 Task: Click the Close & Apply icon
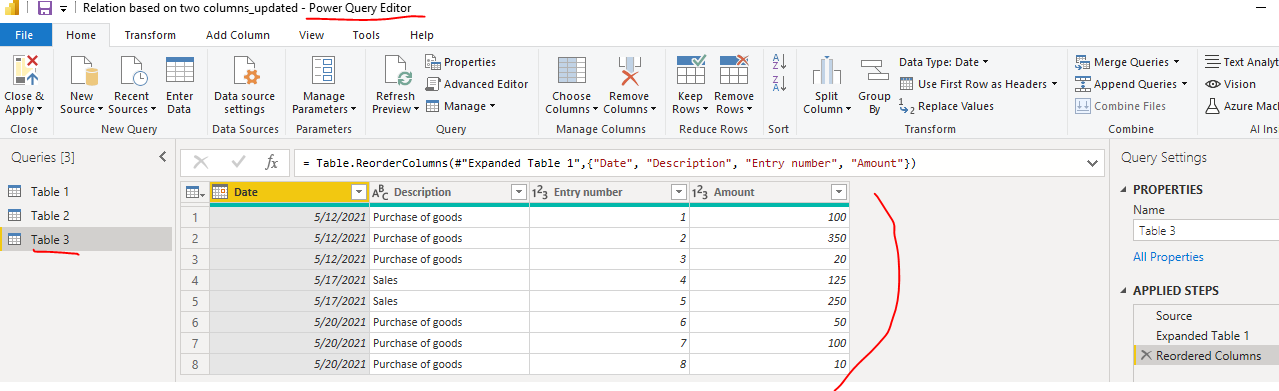pyautogui.click(x=24, y=71)
